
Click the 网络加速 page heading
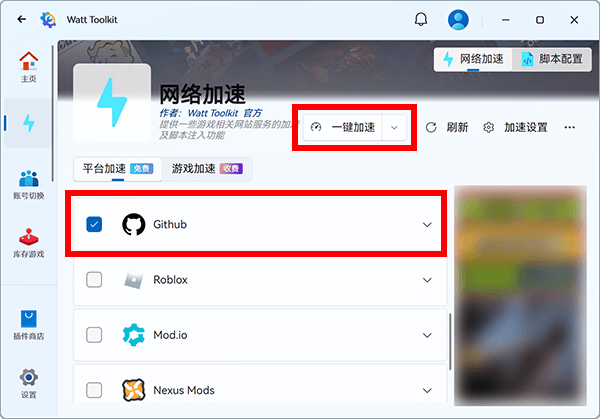(x=202, y=94)
